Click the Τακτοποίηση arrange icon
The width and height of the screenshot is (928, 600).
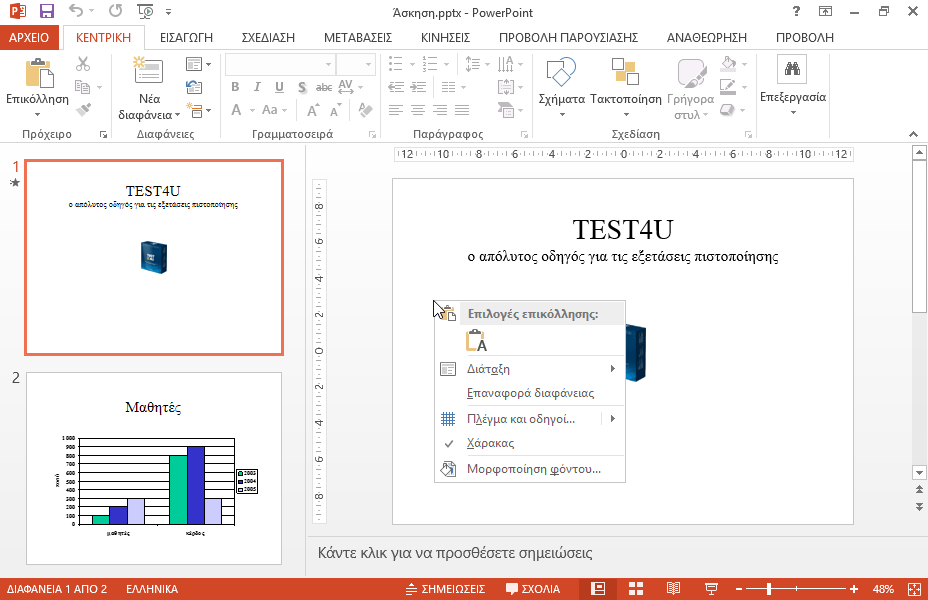coord(625,72)
